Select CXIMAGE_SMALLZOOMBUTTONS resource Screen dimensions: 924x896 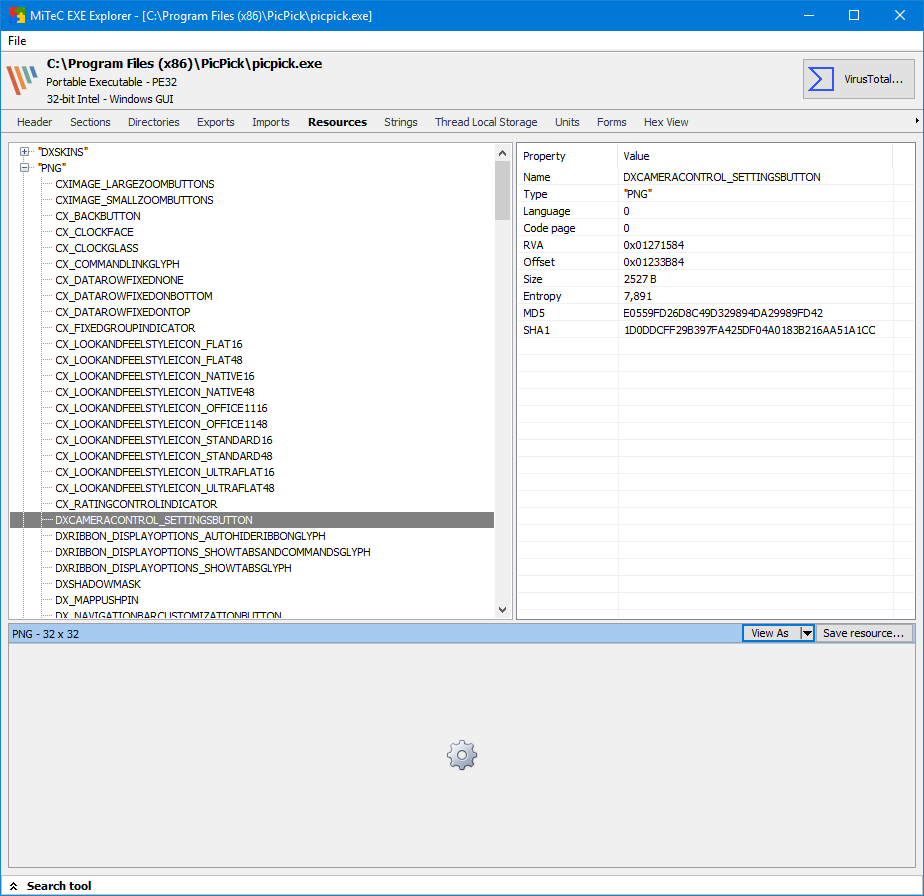click(x=134, y=200)
